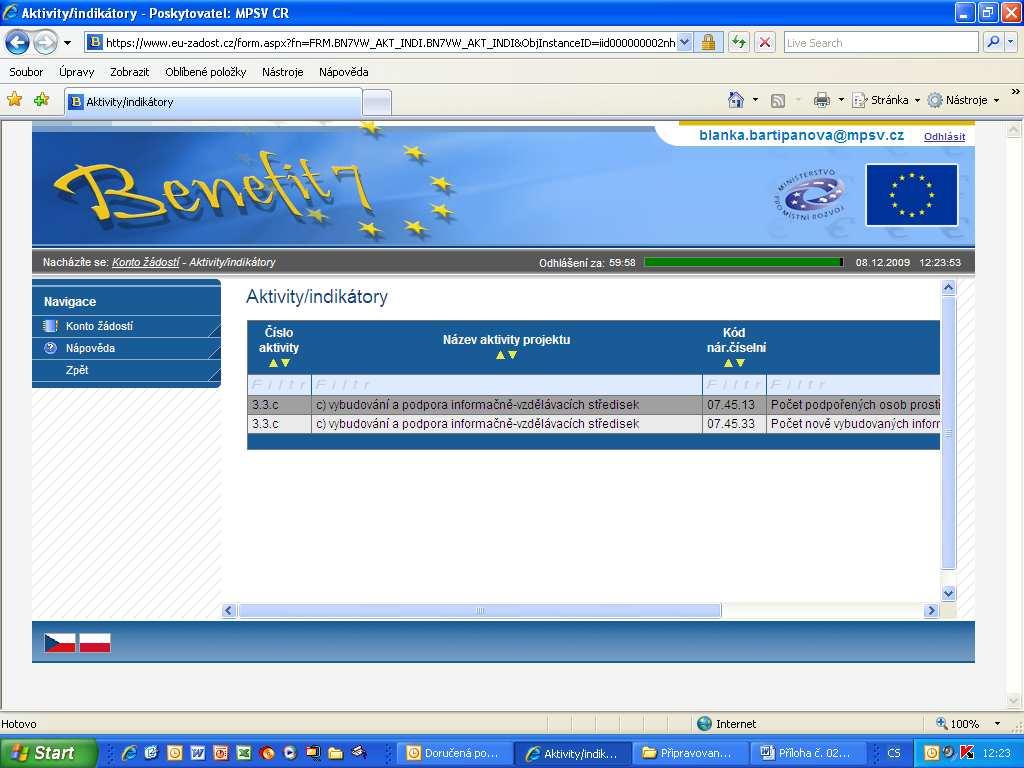Expand the Print dropdown arrow
This screenshot has width=1024, height=768.
coord(840,100)
